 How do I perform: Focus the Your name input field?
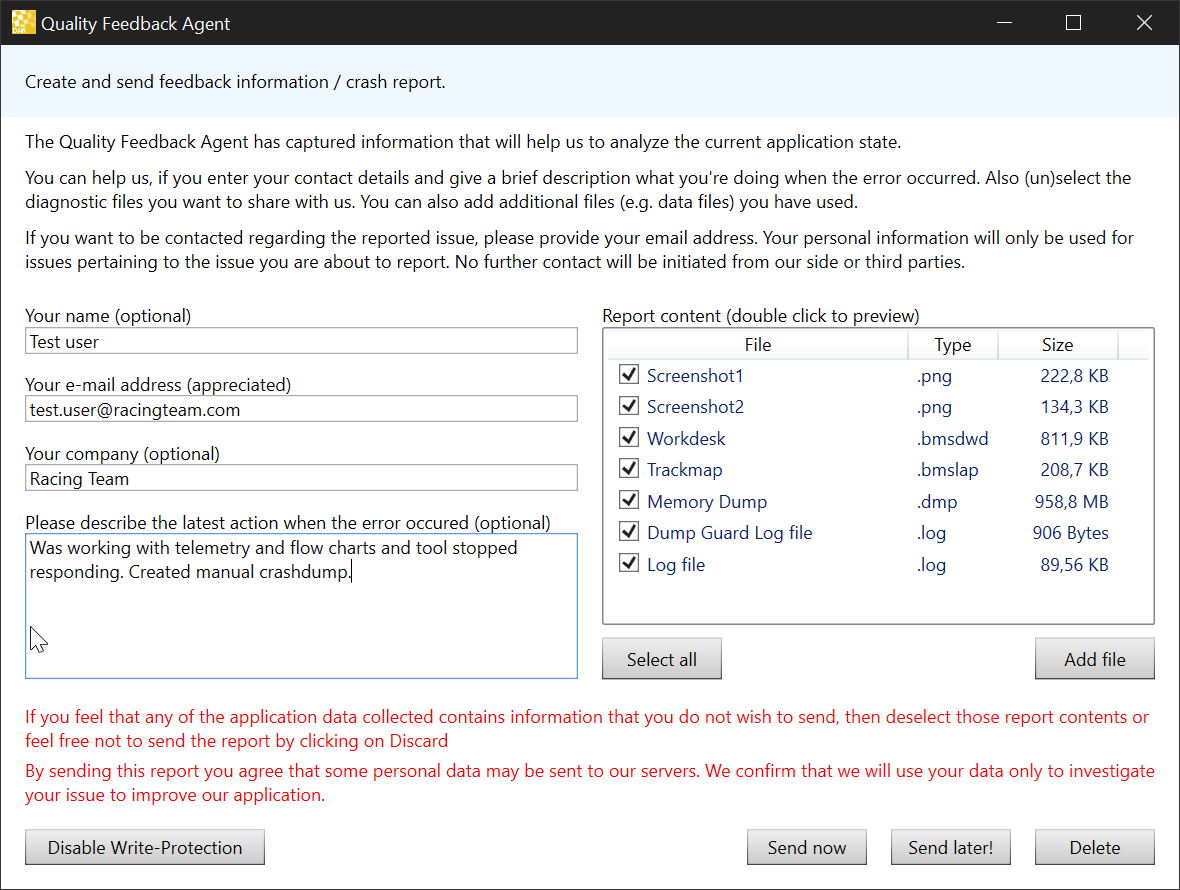pyautogui.click(x=301, y=341)
